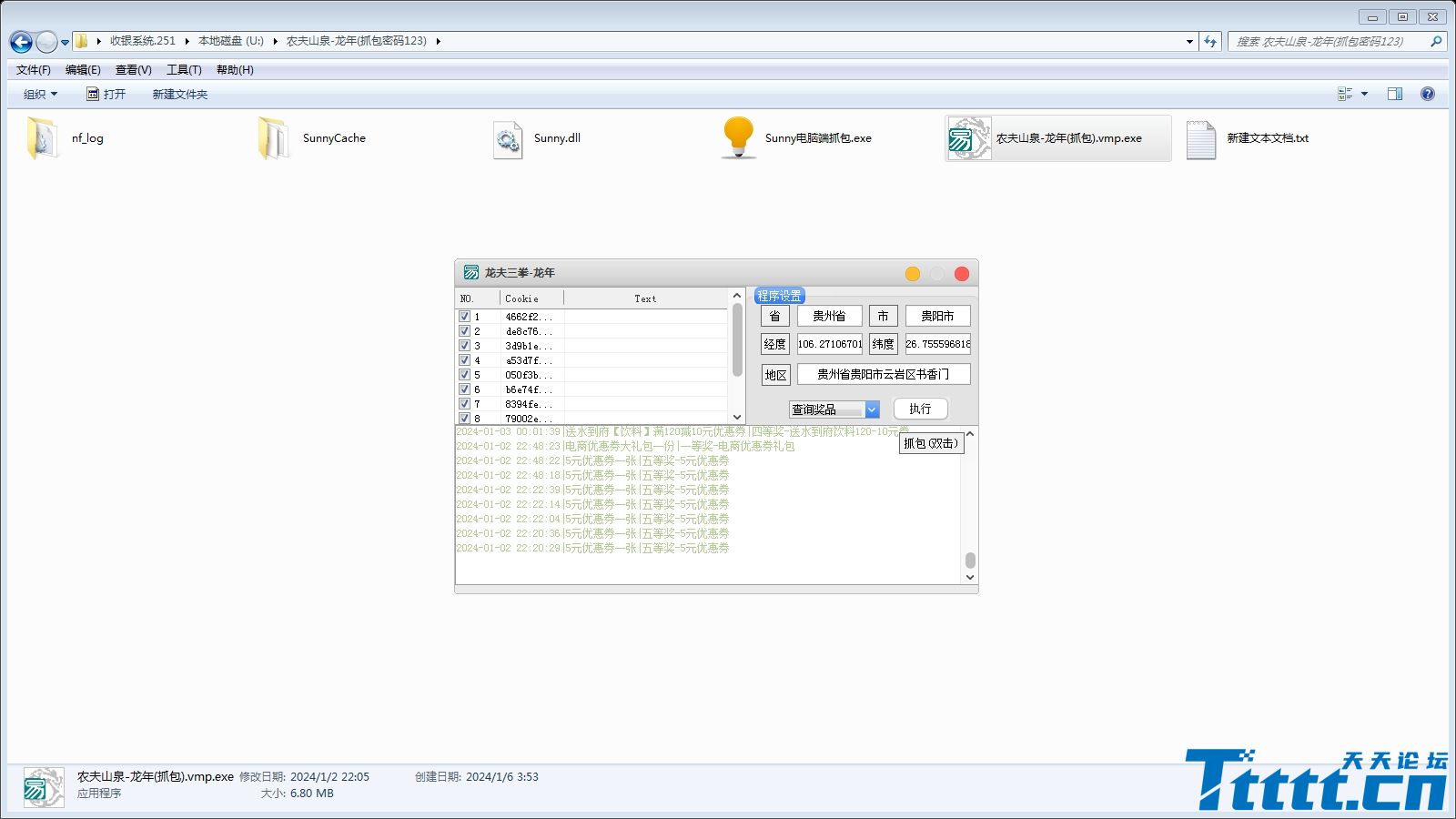Click the red close dot of 龙夫三拳 window

click(961, 274)
